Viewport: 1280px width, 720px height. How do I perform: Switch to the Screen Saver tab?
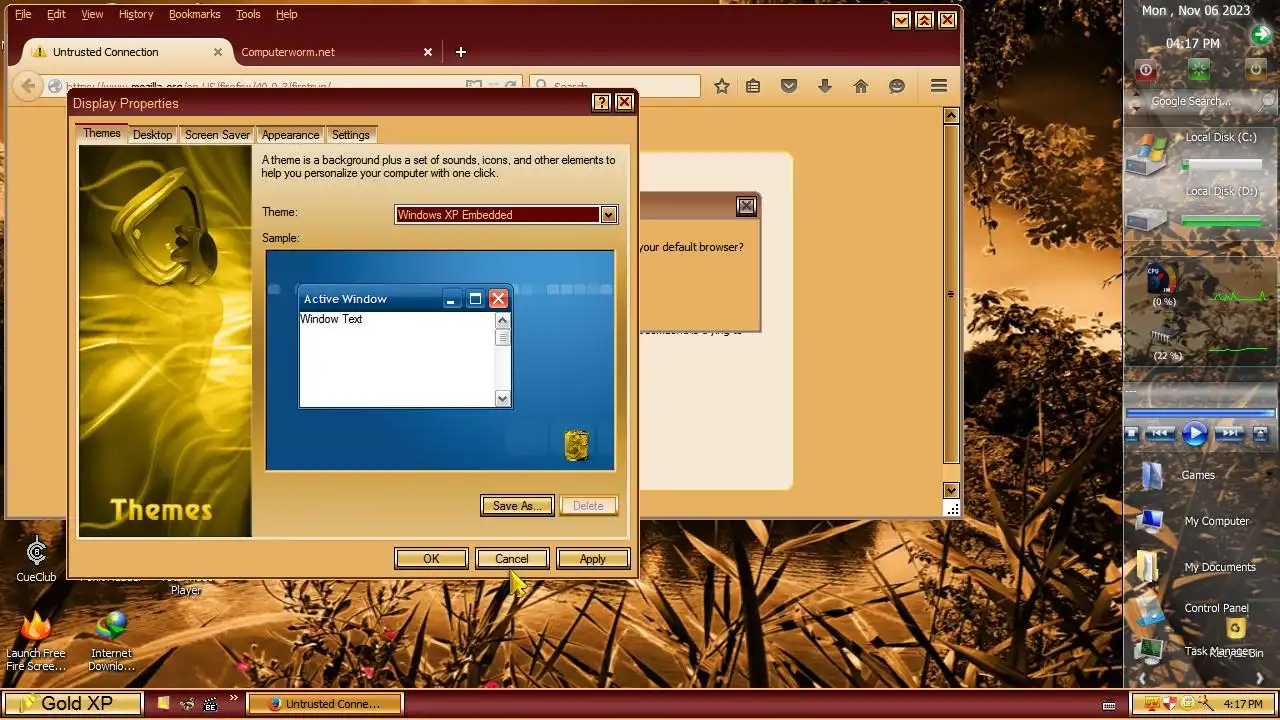[217, 135]
